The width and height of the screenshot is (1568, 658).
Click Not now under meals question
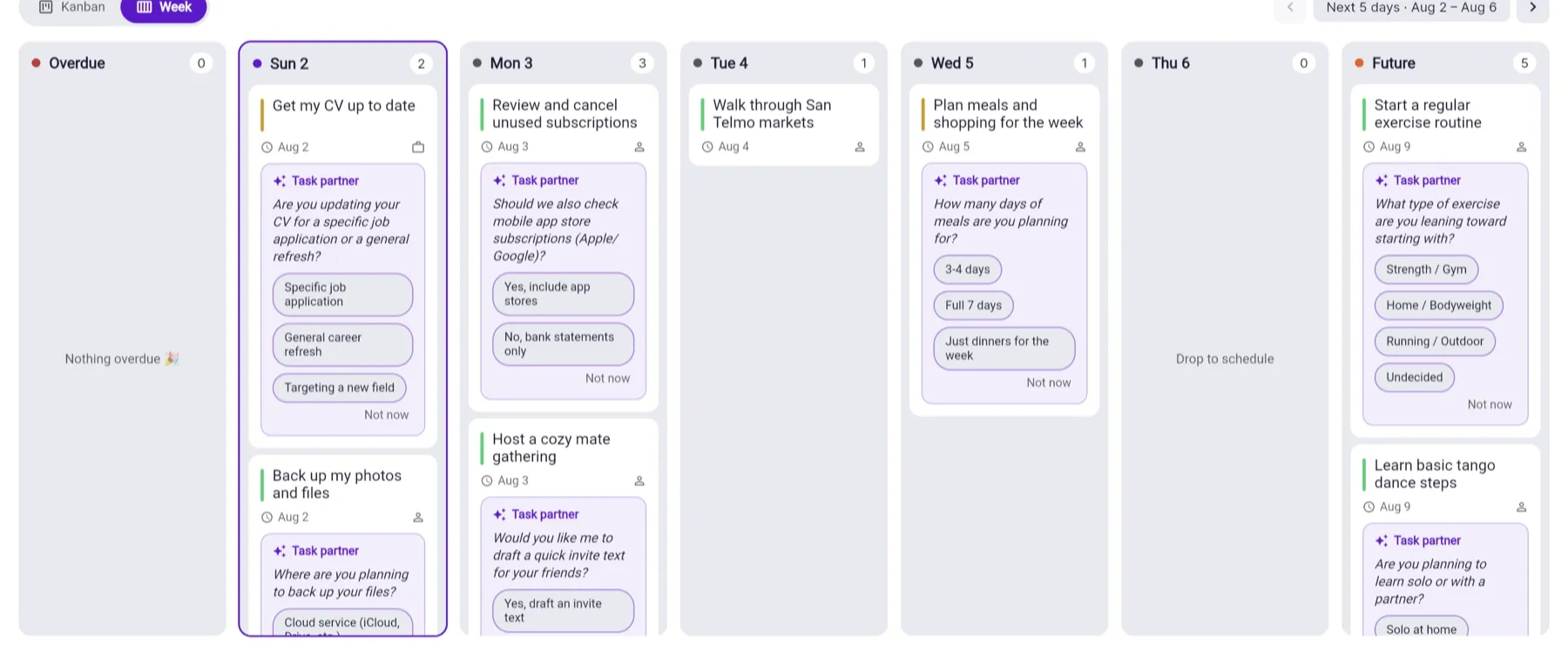pyautogui.click(x=1049, y=383)
